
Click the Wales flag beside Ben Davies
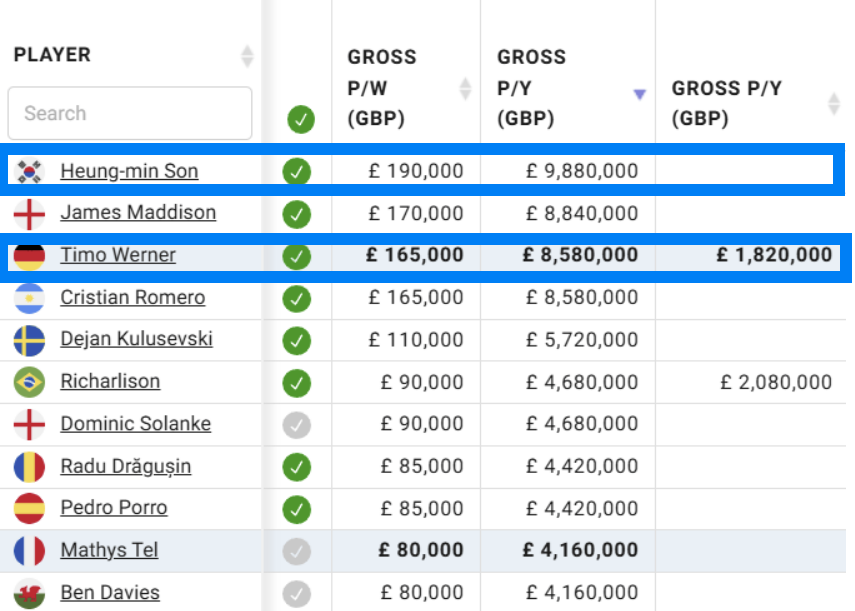(x=29, y=594)
